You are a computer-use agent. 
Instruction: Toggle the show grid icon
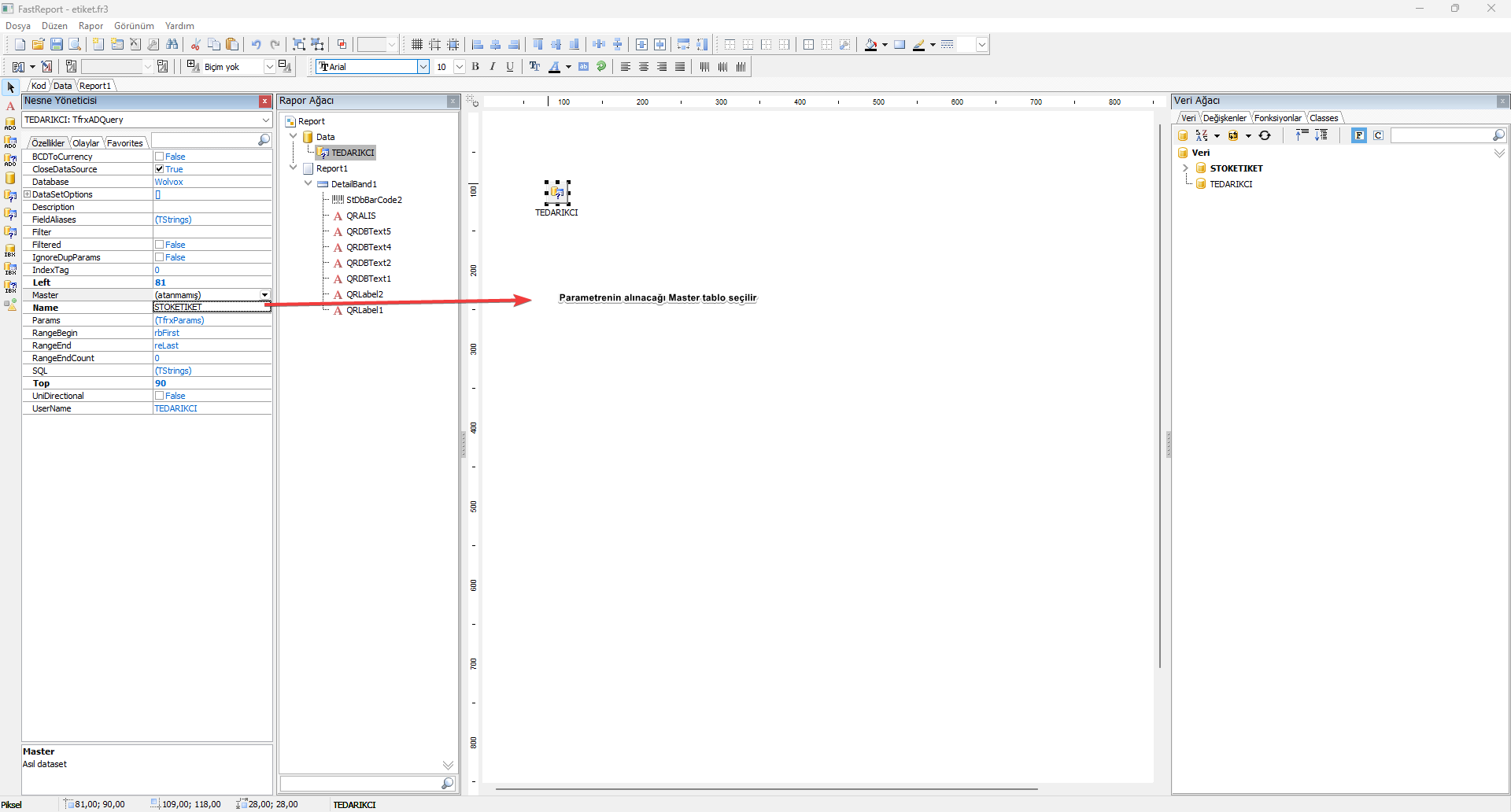point(417,45)
